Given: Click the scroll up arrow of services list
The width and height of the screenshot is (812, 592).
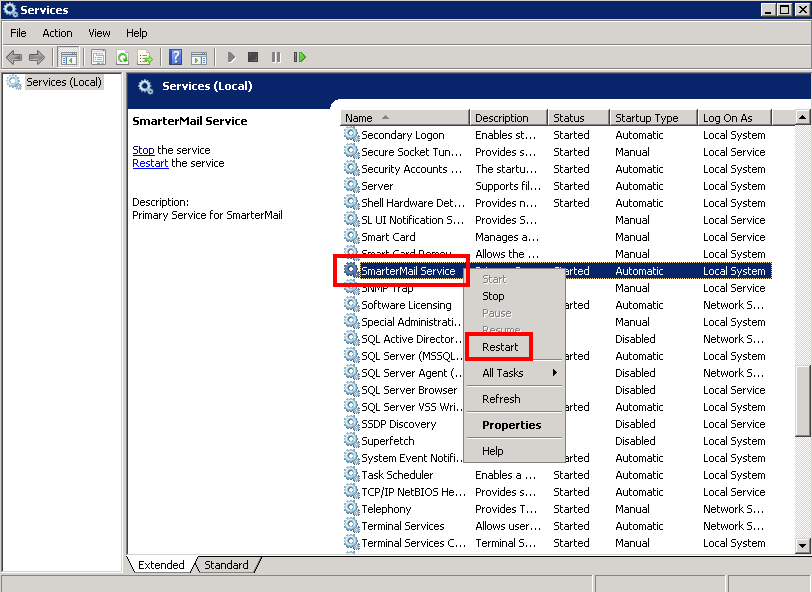Looking at the screenshot, I should click(x=803, y=118).
